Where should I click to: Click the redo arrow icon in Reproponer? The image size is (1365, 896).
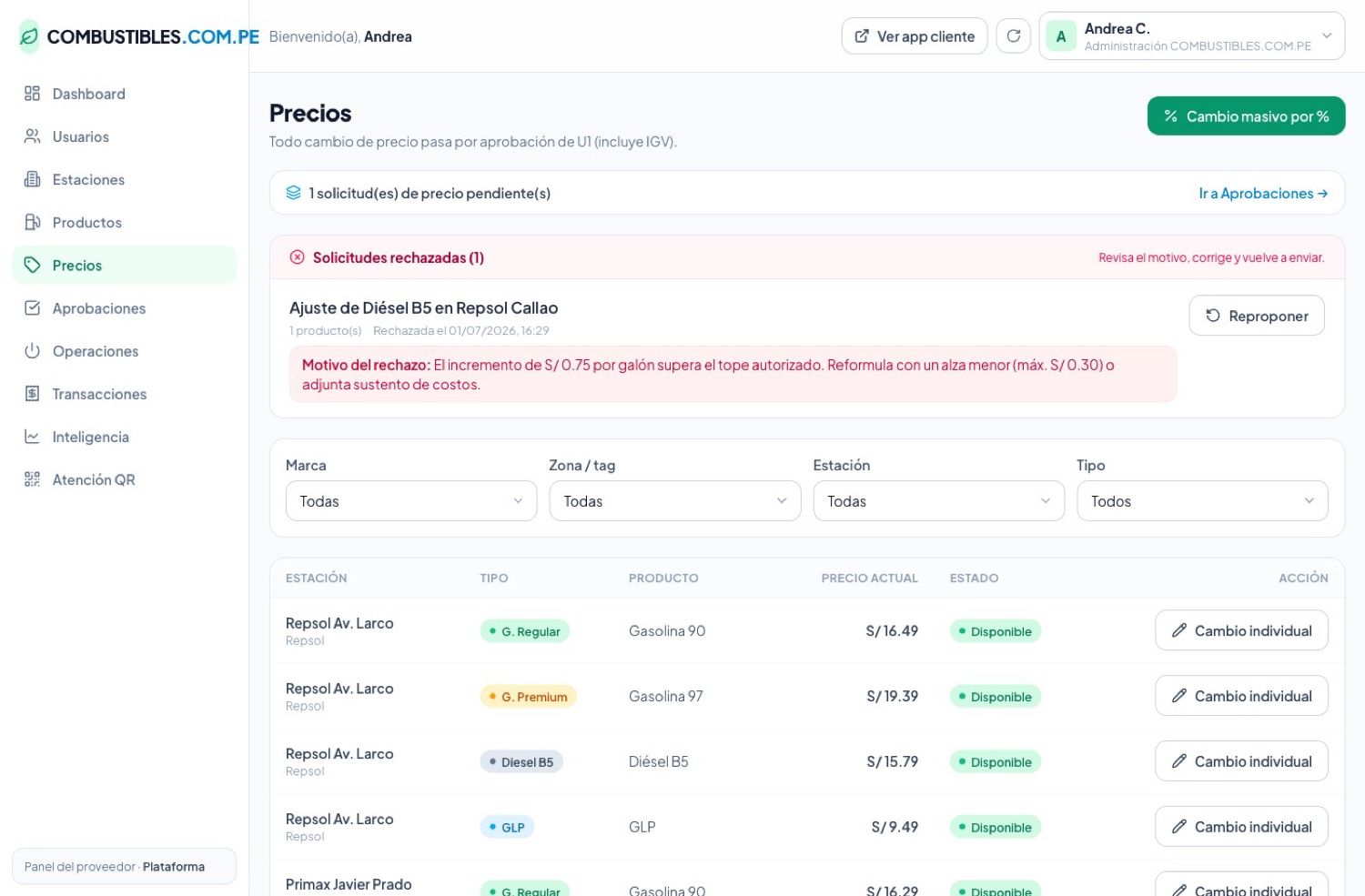[1213, 316]
